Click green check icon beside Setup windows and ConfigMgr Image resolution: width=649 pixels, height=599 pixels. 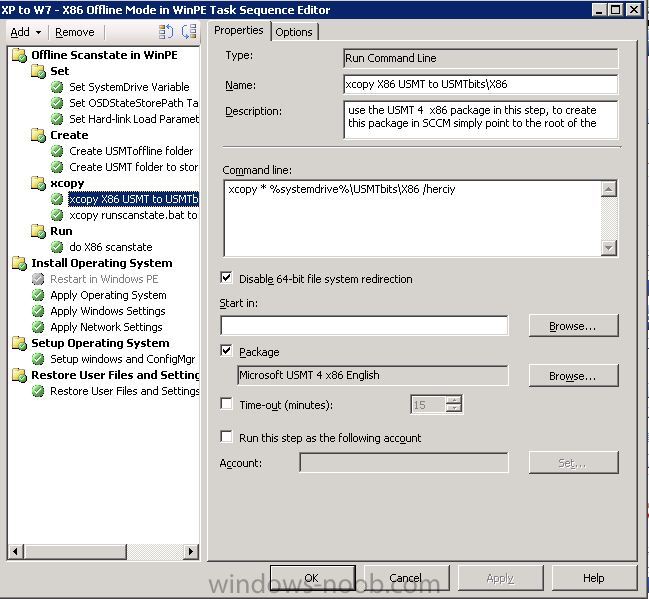coord(38,359)
